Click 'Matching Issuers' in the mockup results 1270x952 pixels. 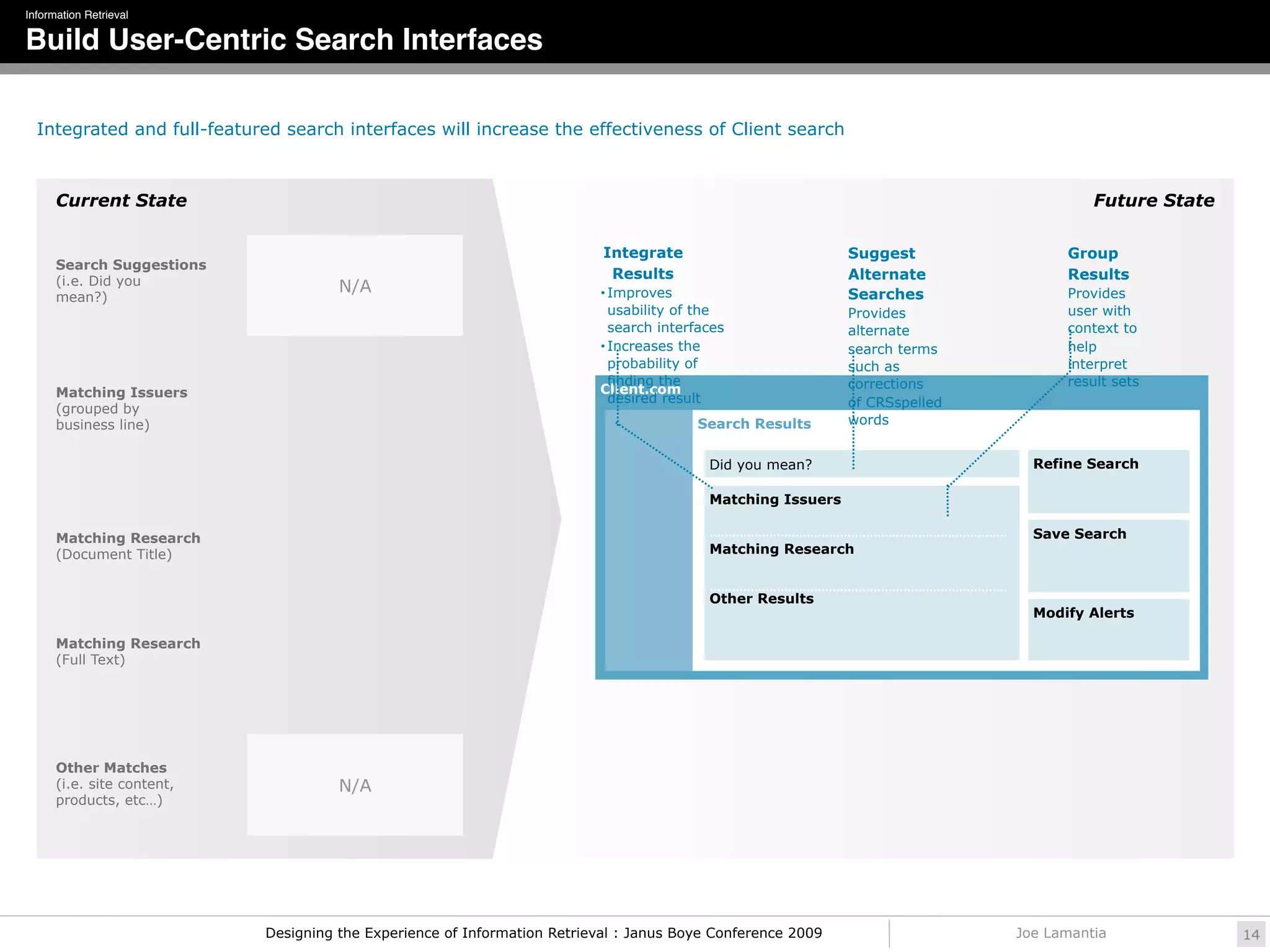[775, 500]
